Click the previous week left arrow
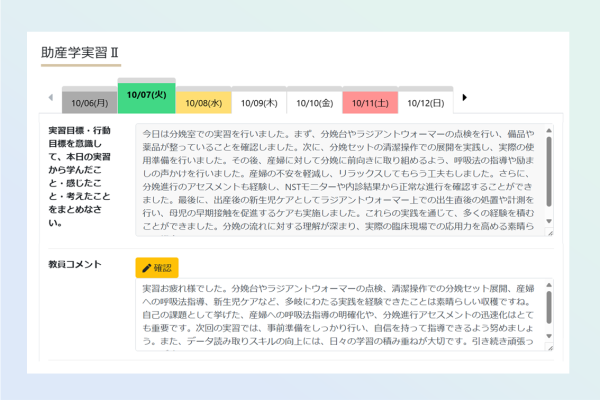This screenshot has width=600, height=400. [x=51, y=98]
